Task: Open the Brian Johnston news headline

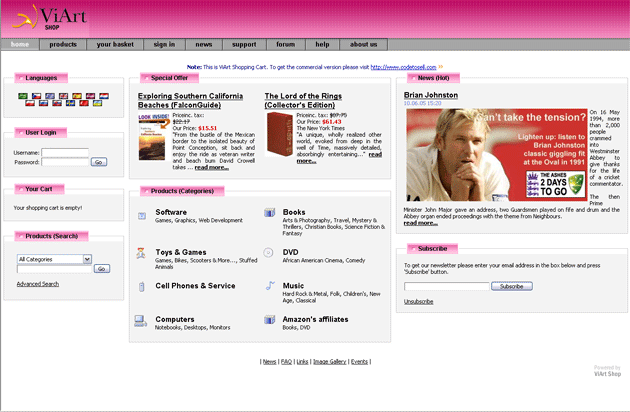Action: [x=431, y=95]
